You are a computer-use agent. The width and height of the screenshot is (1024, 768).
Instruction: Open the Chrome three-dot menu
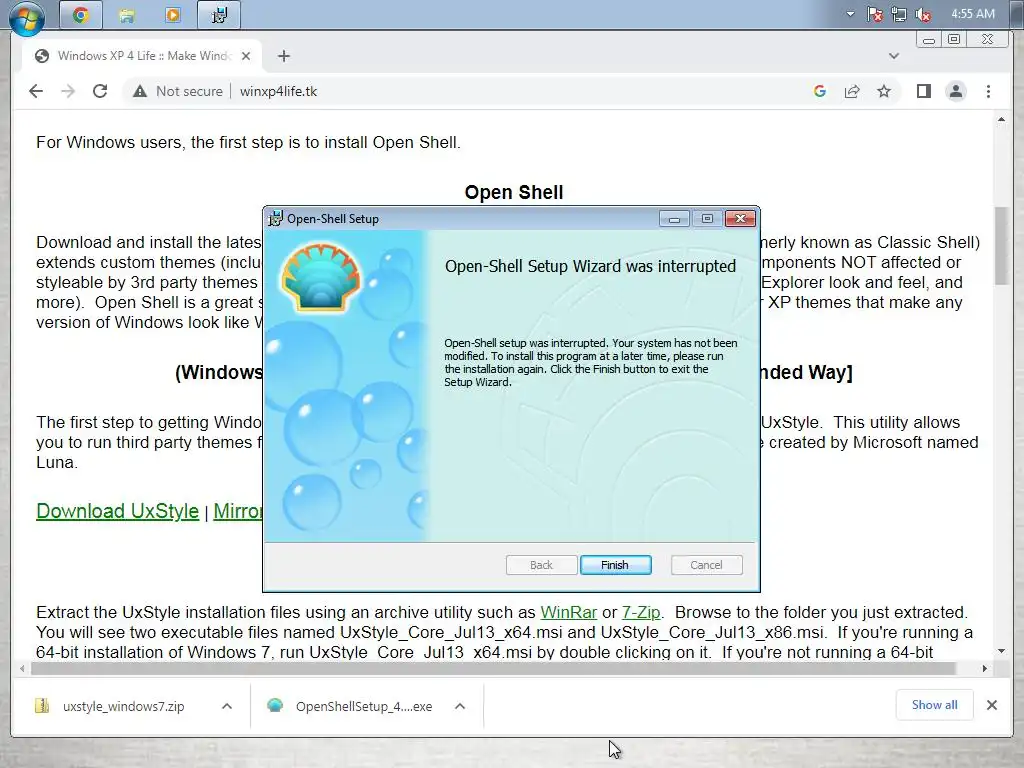coord(988,91)
